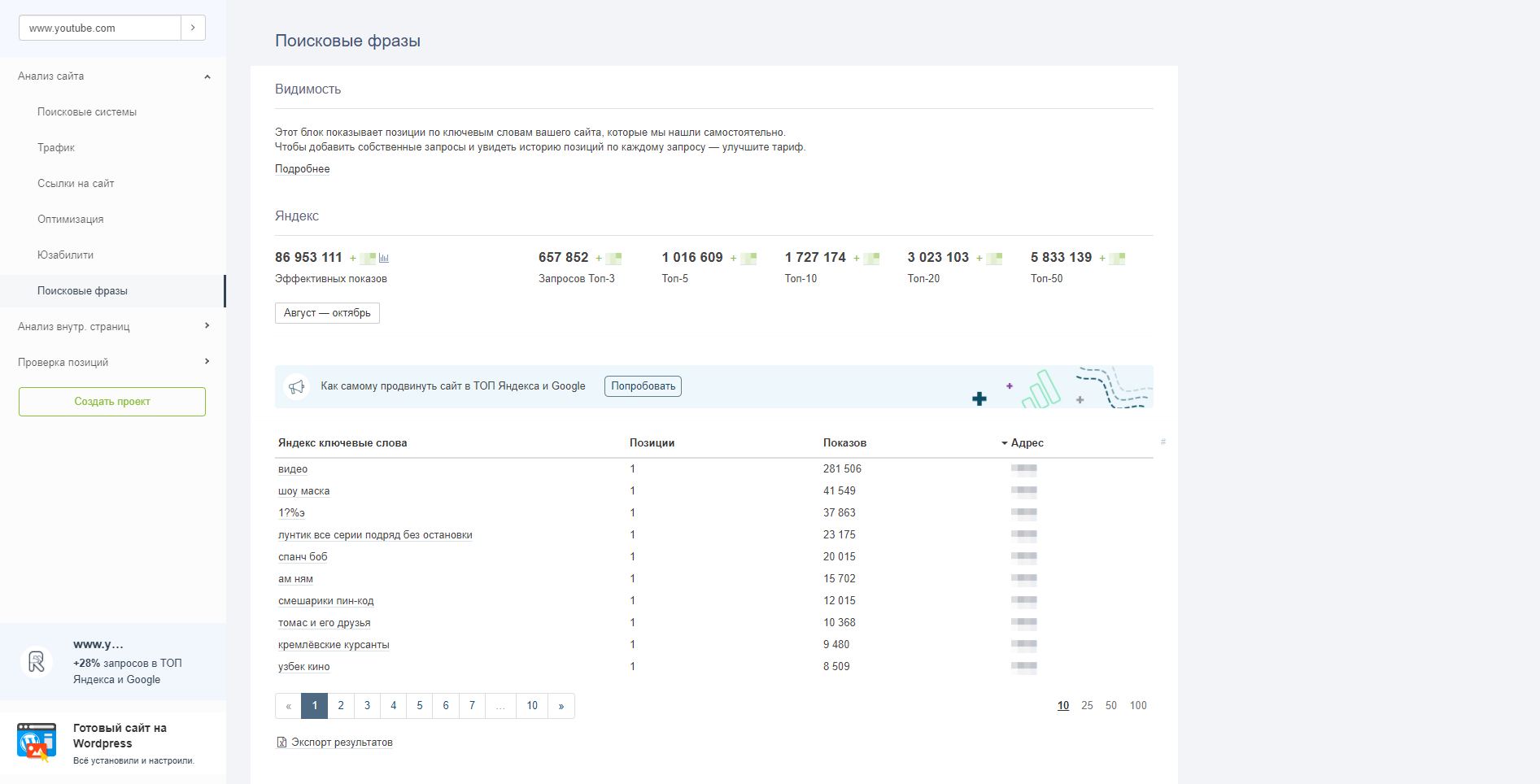1540x784 pixels.
Task: Open keyword link 'узбек кино'
Action: point(304,667)
